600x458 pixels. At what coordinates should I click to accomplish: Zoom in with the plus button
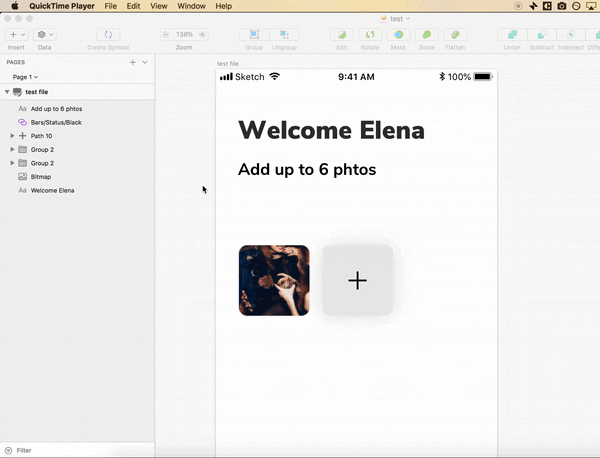(x=202, y=34)
